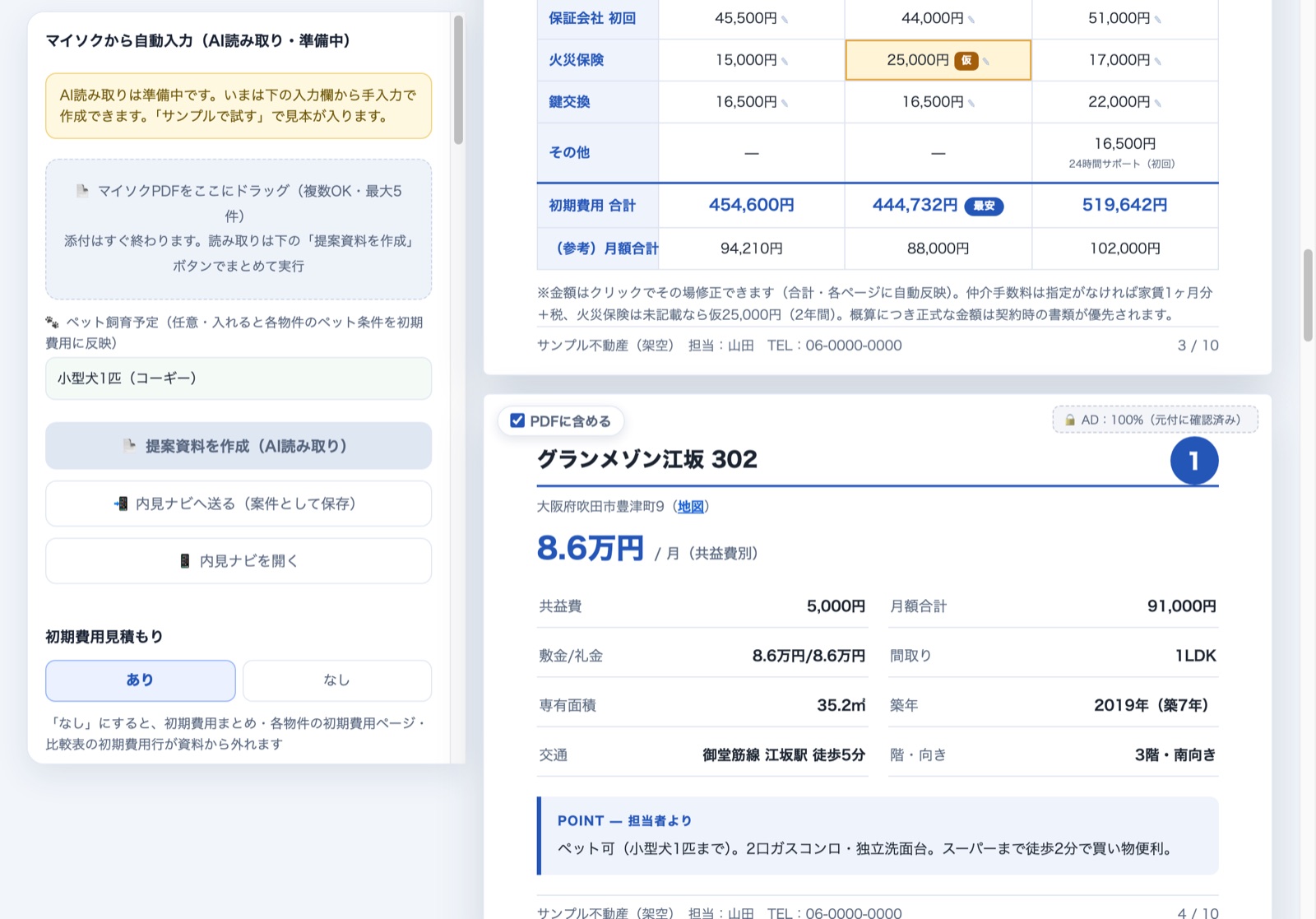Click the 間取り value 1LDK

pyautogui.click(x=1196, y=656)
